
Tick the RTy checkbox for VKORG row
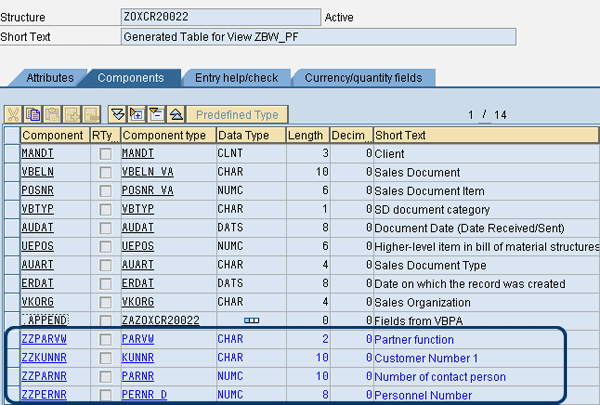[104, 299]
